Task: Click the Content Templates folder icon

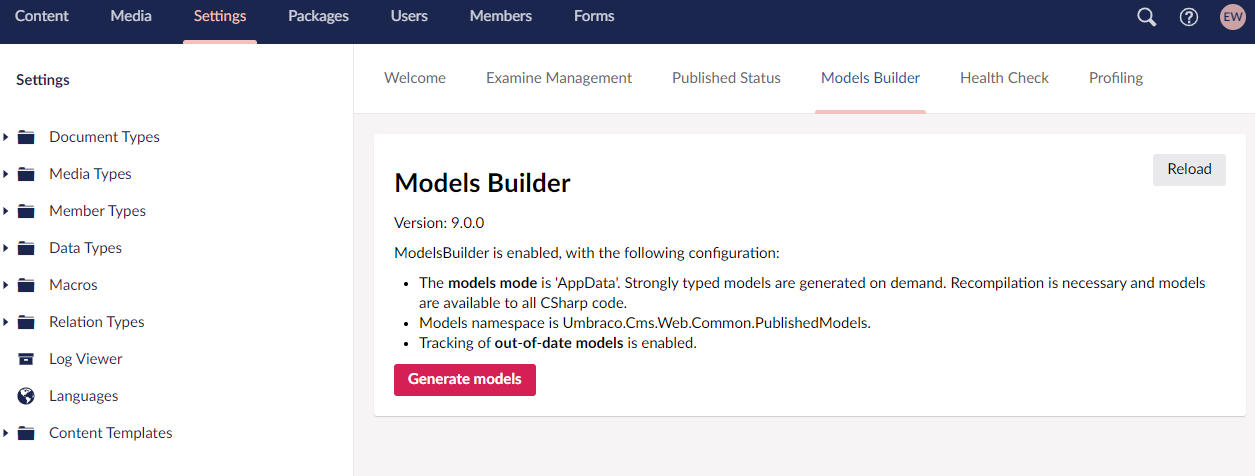Action: click(27, 433)
